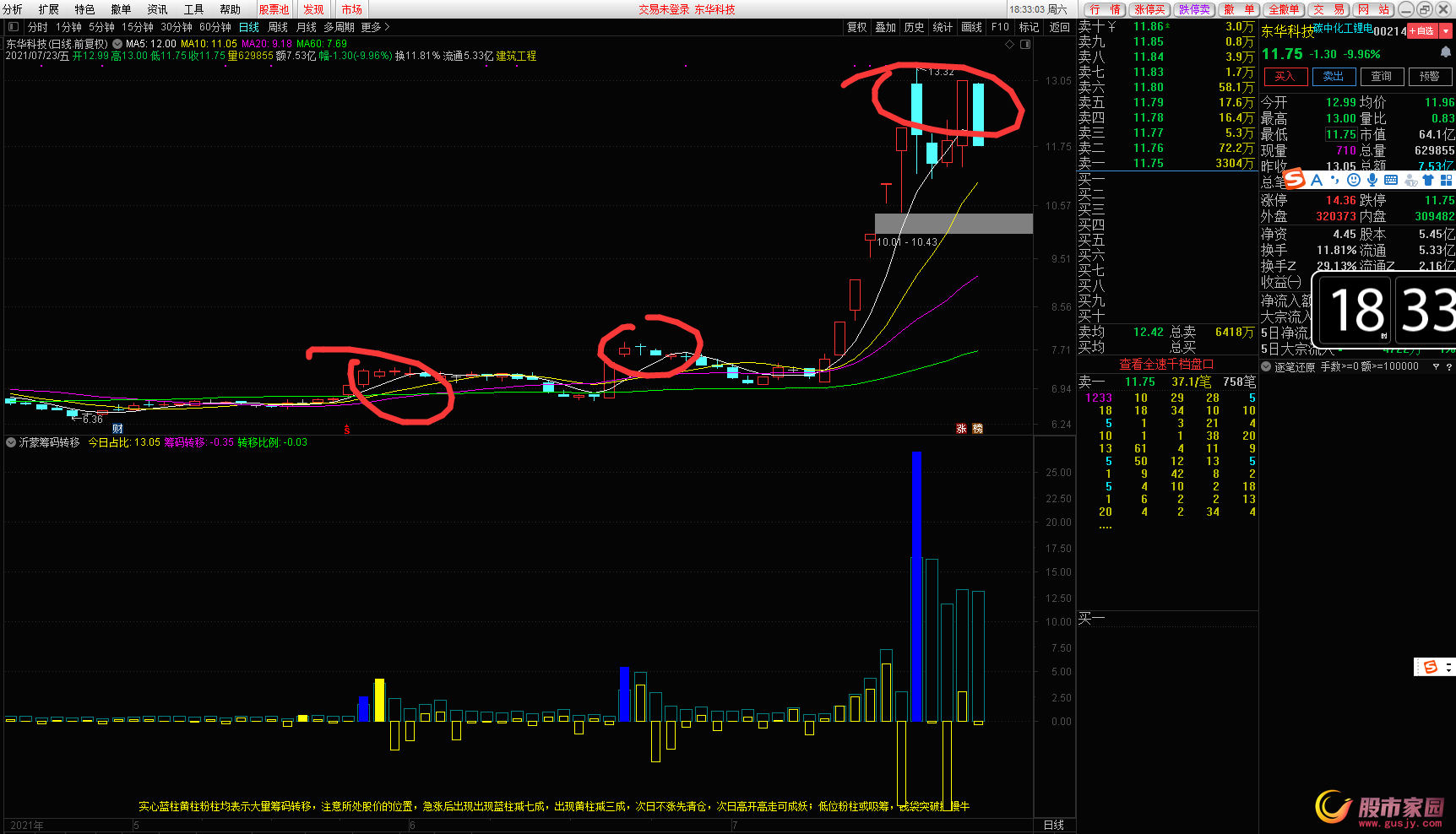Toggle Sogou Chinese/English punctuation mode
This screenshot has height=834, width=1456.
(x=1335, y=180)
